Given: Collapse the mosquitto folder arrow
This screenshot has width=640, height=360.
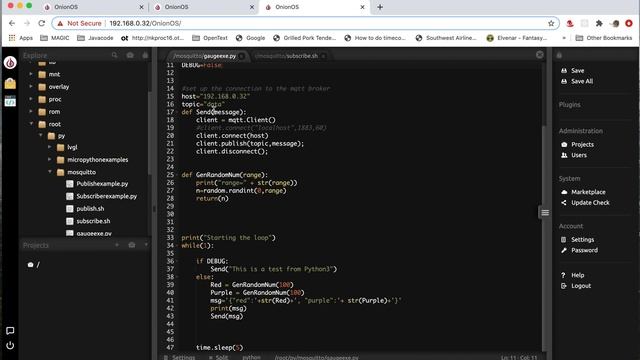Looking at the screenshot, I should pyautogui.click(x=50, y=172).
